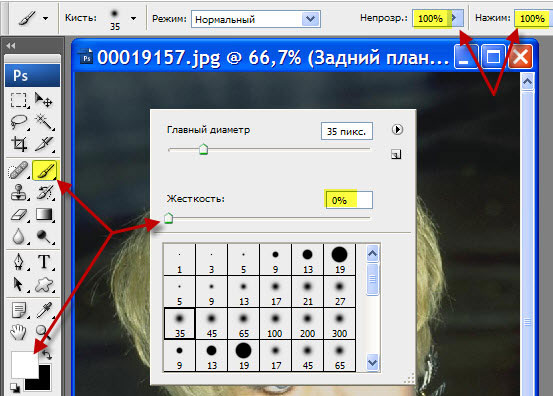Image resolution: width=553 pixels, height=396 pixels.
Task: Select the Type tool
Action: (x=44, y=262)
